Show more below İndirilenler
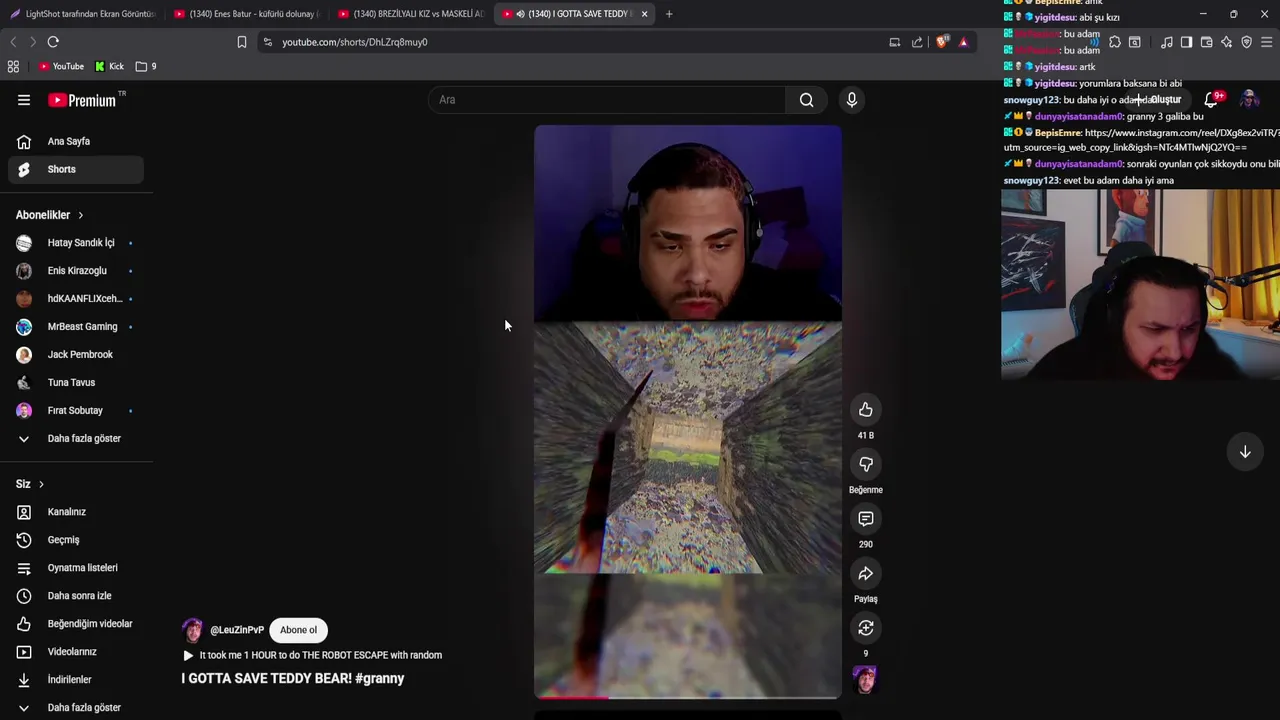Screen dimensions: 1280x720 pos(76,708)
